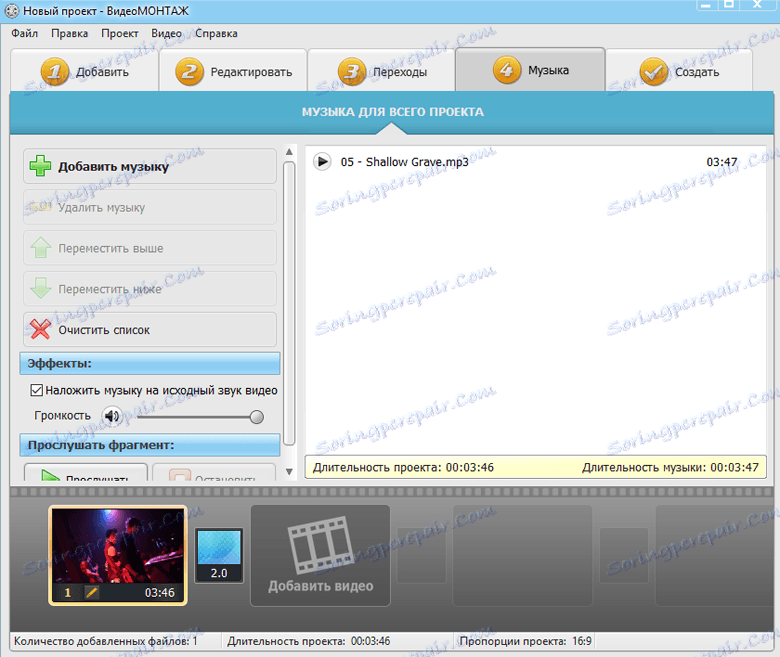Screen dimensions: 780x657
Task: Open the Файл menu
Action: [24, 33]
